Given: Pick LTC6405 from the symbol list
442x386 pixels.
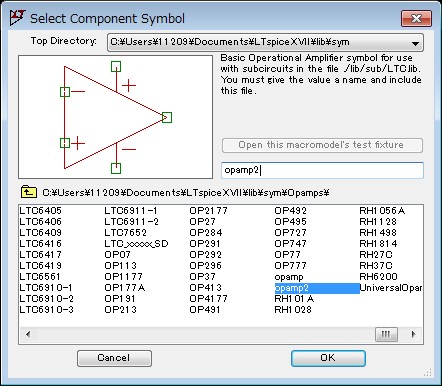Looking at the screenshot, I should (x=40, y=211).
